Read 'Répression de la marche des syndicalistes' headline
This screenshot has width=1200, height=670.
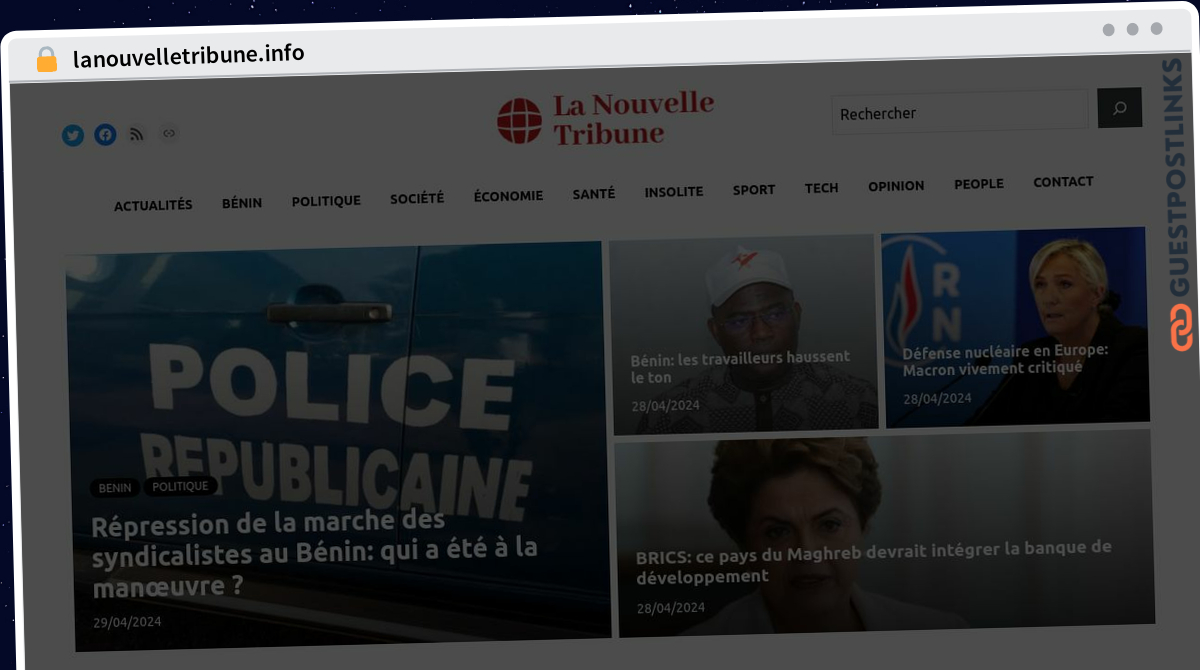[x=315, y=554]
